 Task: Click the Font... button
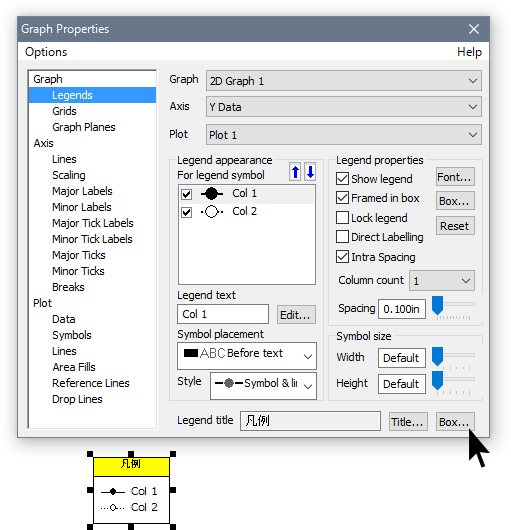coord(455,177)
